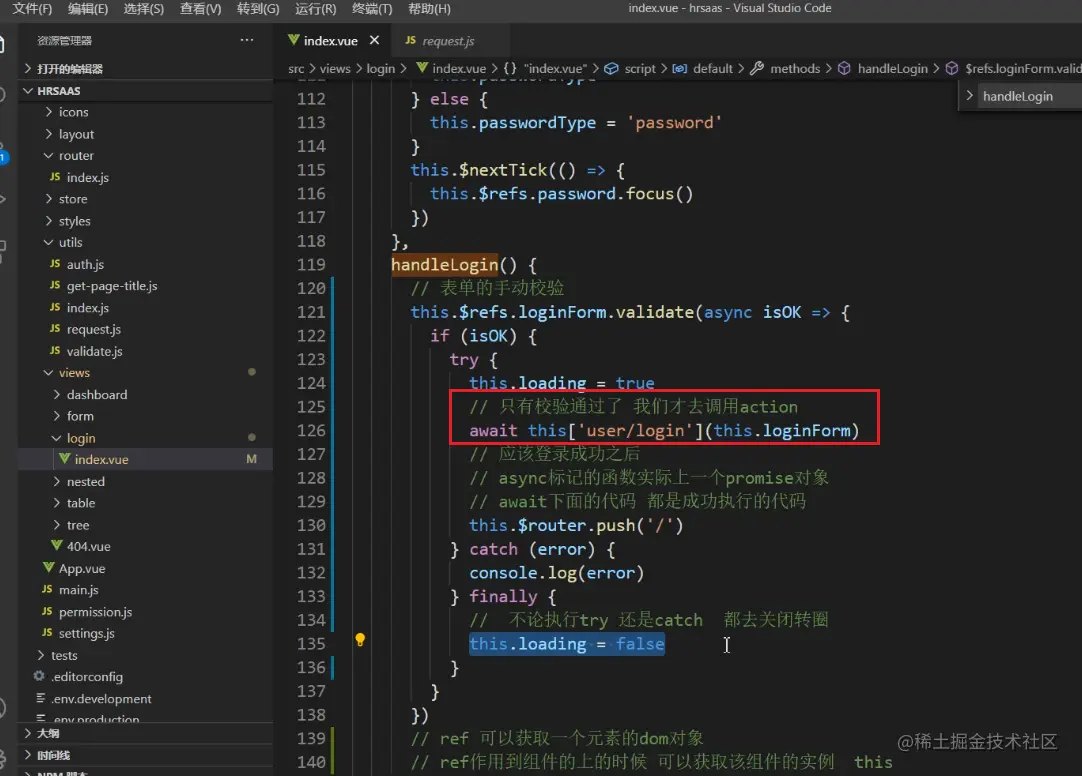Collapse the HRSAAS project root
Screen dimensions: 1082x776
tap(145, 90)
